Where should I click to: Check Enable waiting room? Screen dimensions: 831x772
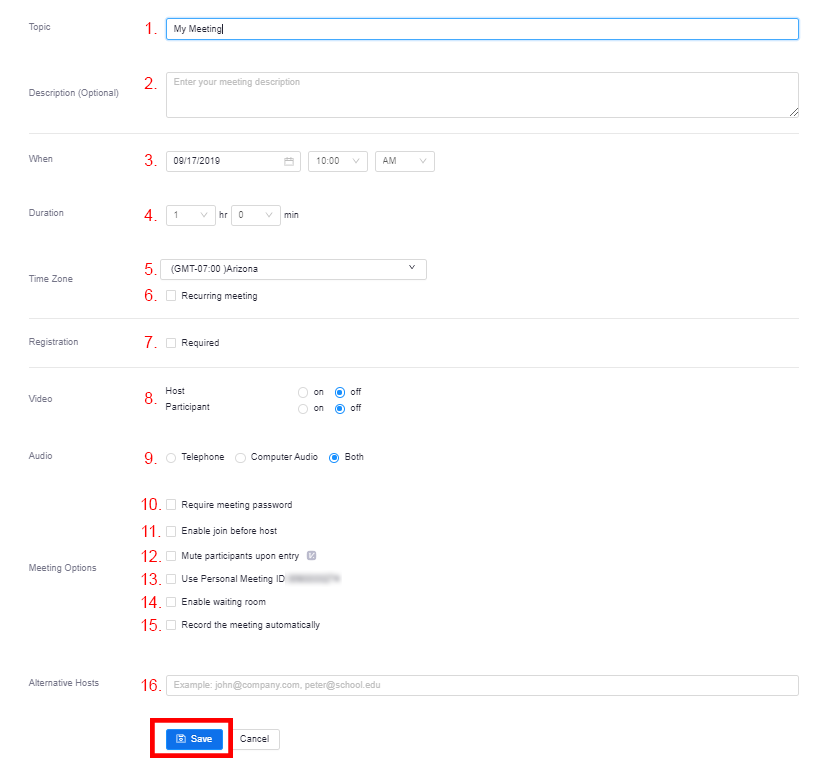171,602
